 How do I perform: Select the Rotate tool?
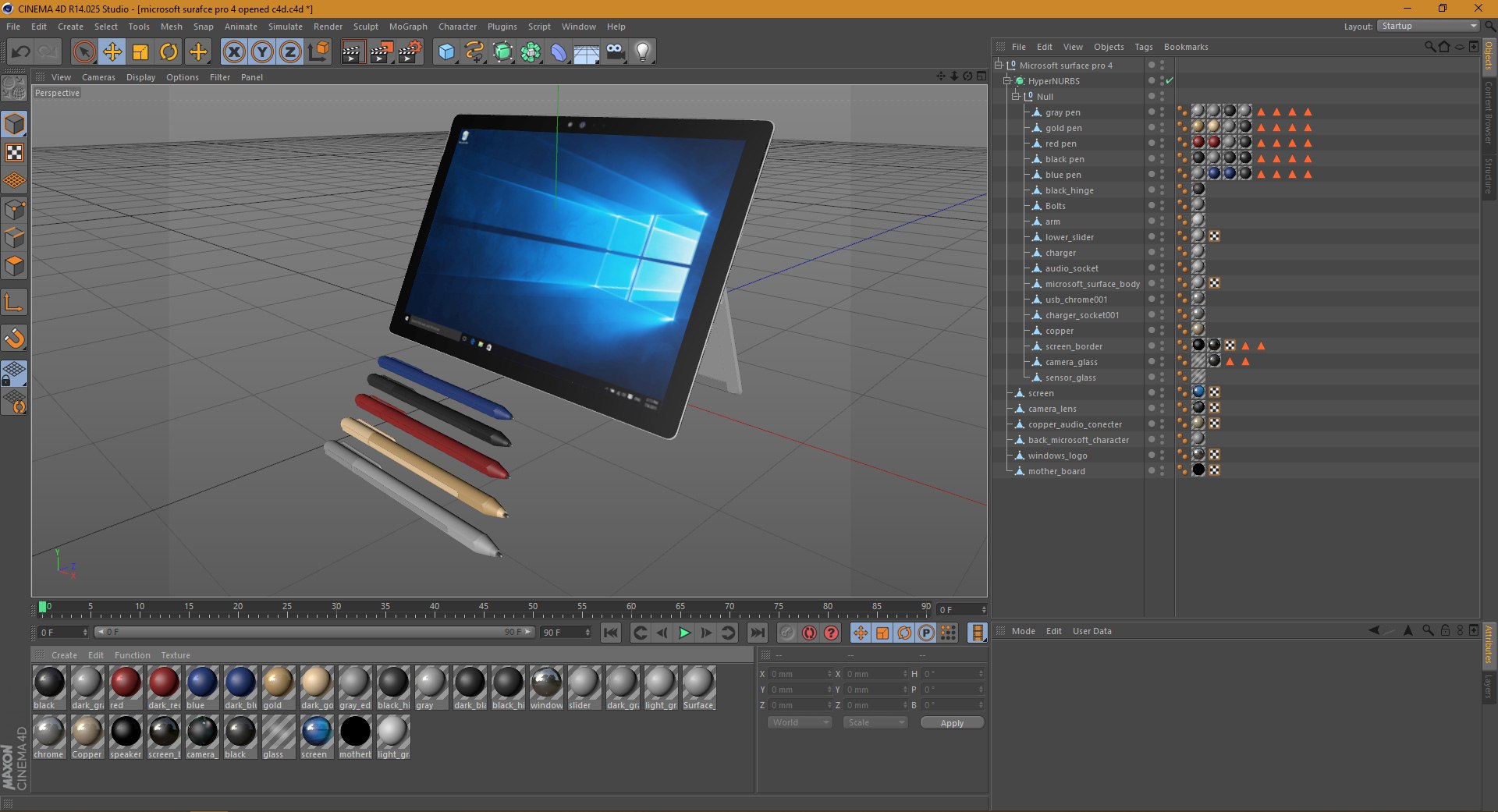click(169, 52)
